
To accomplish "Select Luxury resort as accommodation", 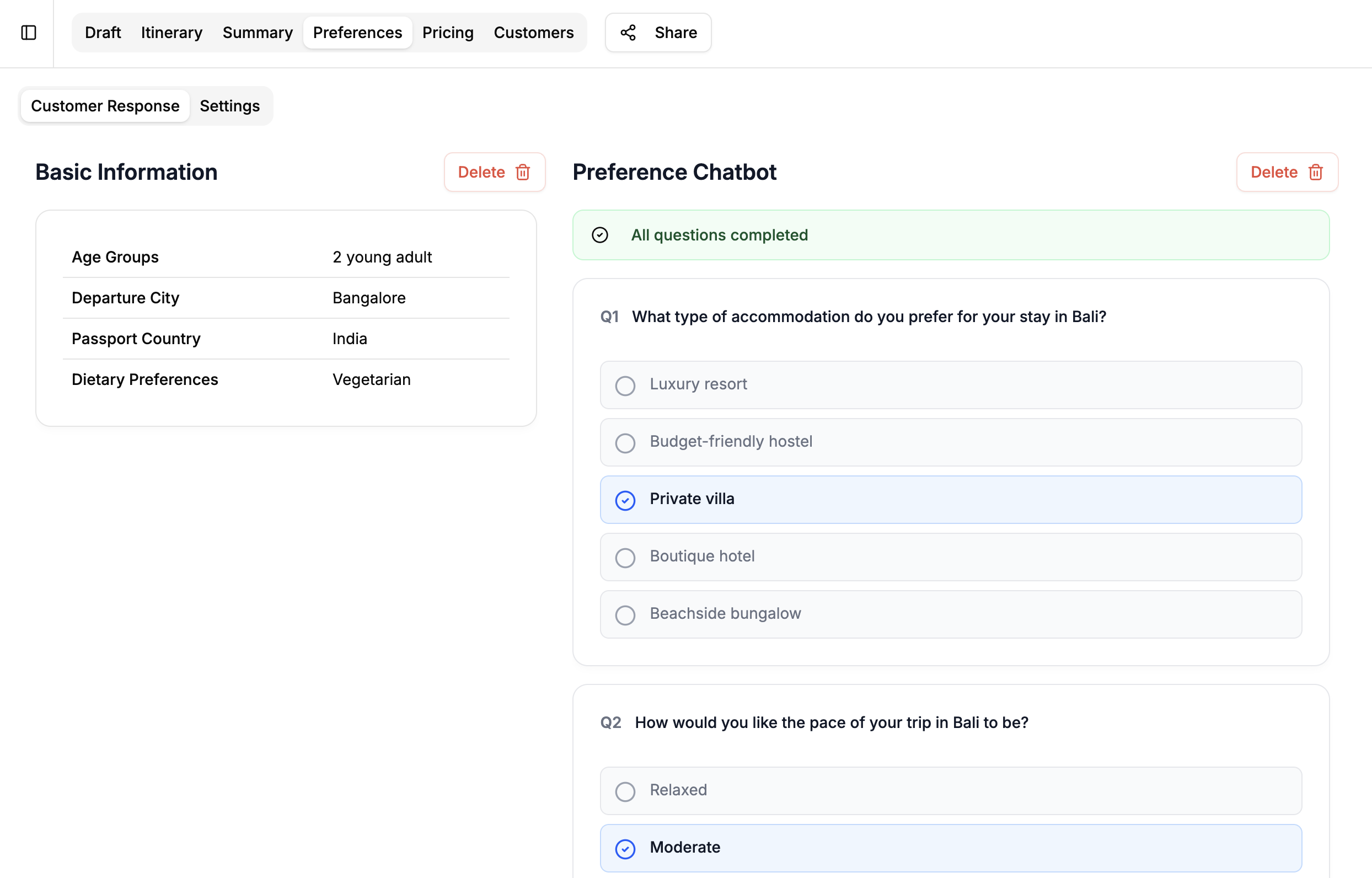I will point(950,386).
